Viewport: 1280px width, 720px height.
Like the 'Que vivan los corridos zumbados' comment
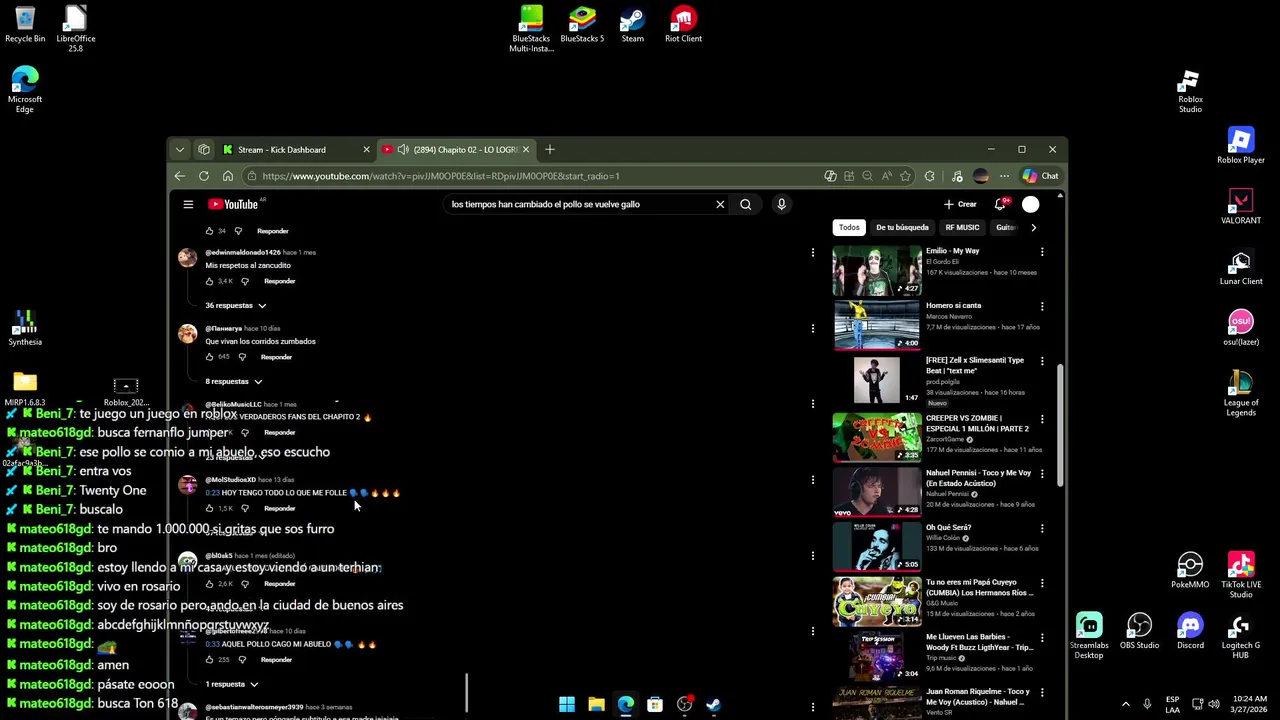coord(210,357)
